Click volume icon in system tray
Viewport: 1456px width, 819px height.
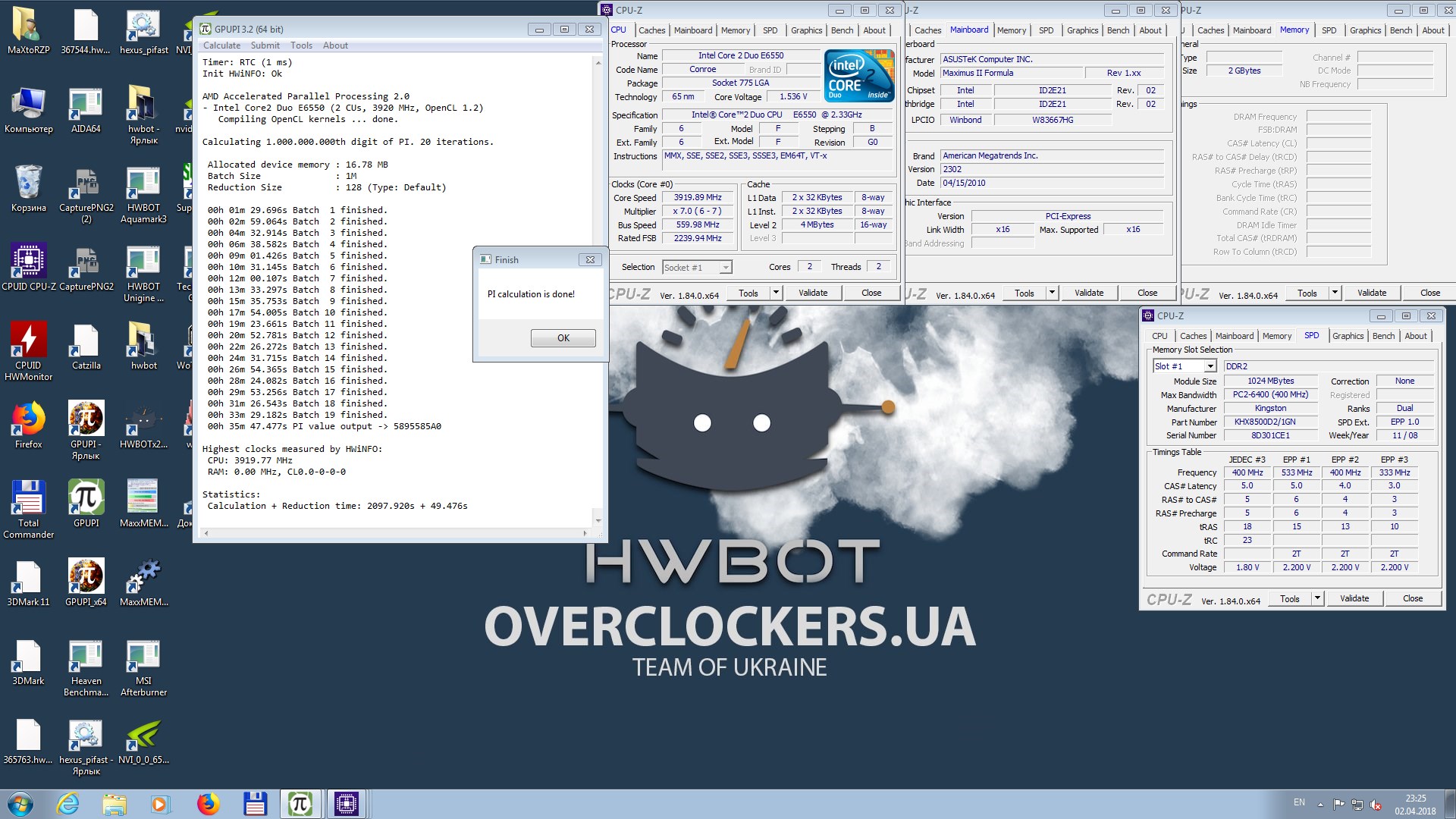1376,805
